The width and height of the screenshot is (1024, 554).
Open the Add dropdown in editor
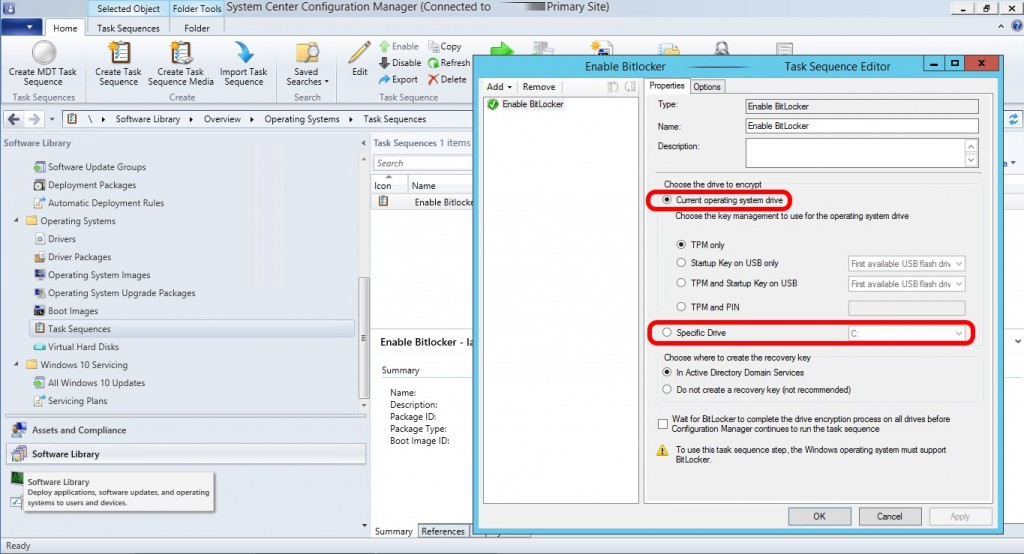click(x=499, y=86)
